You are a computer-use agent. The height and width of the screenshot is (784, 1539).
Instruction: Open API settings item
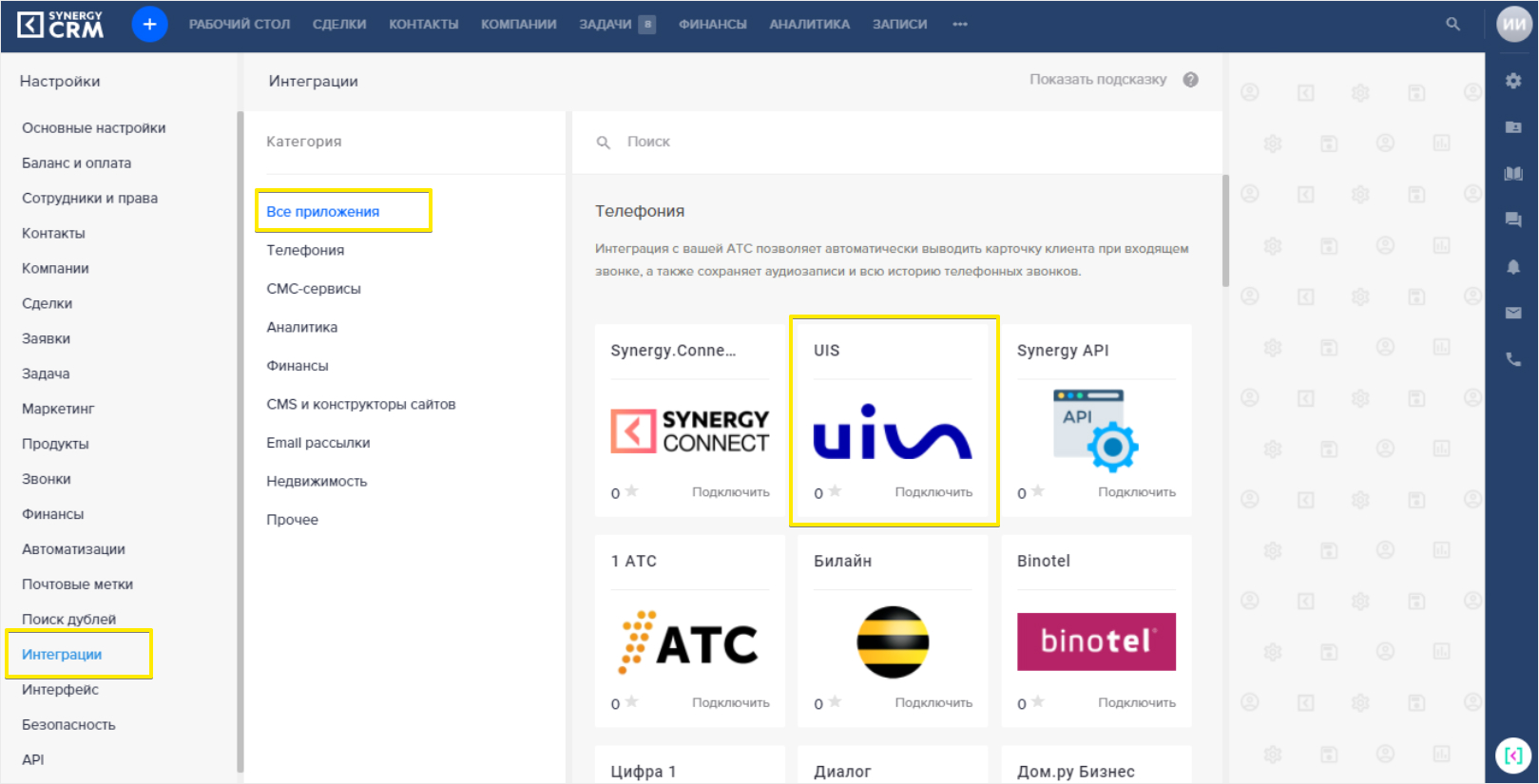(33, 760)
